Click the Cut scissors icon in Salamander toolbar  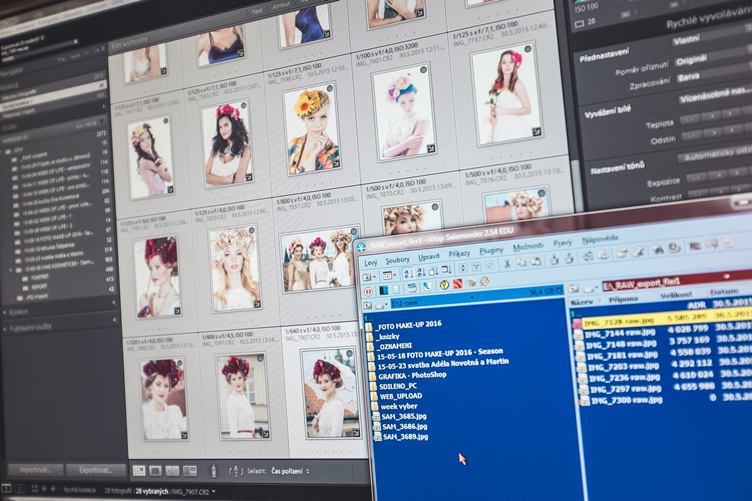[507, 263]
